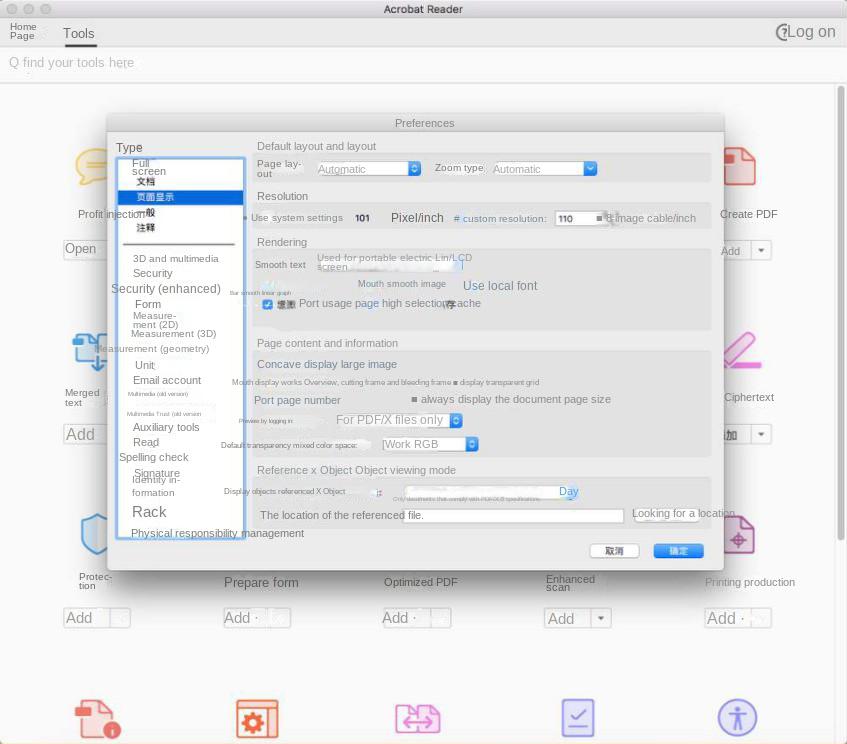Select Security (enhanced) in the type list
Image resolution: width=847 pixels, height=744 pixels.
(166, 289)
